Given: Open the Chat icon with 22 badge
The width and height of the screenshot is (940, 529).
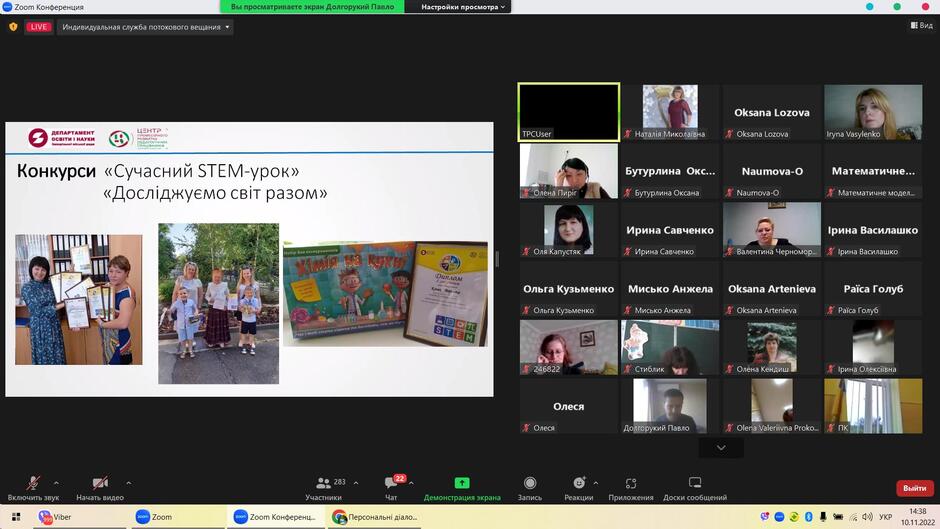Looking at the screenshot, I should (392, 482).
